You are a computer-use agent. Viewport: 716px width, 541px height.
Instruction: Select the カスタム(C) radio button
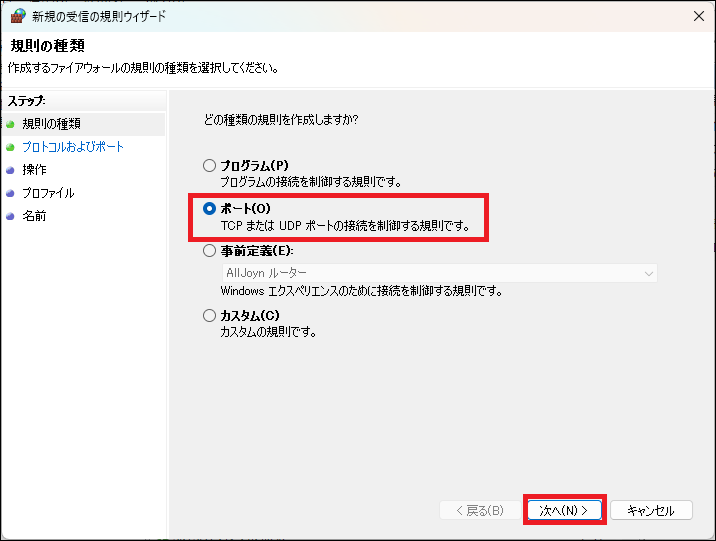click(210, 315)
